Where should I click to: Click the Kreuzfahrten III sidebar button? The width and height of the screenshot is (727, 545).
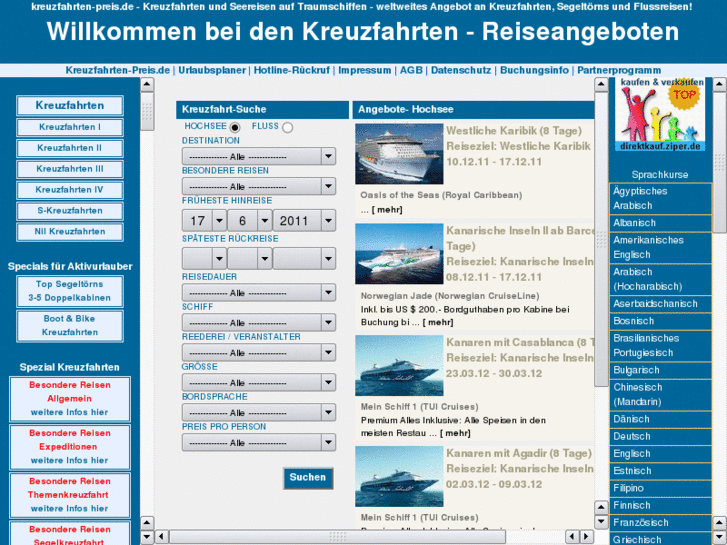pyautogui.click(x=70, y=169)
